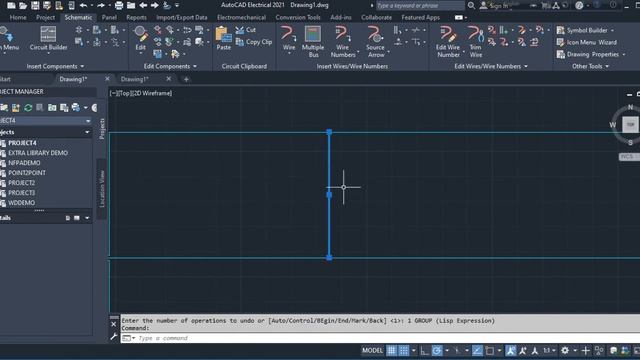Click the Save icon in quick access toolbar
The height and width of the screenshot is (360, 640).
[x=35, y=5]
